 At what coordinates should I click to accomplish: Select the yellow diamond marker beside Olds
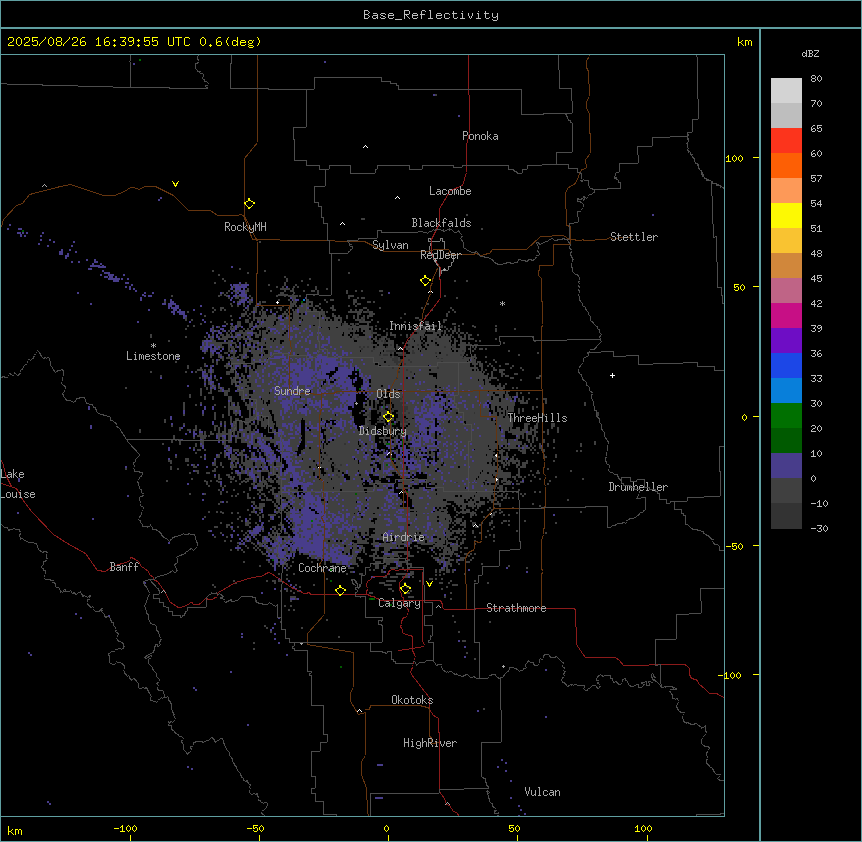[x=388, y=417]
